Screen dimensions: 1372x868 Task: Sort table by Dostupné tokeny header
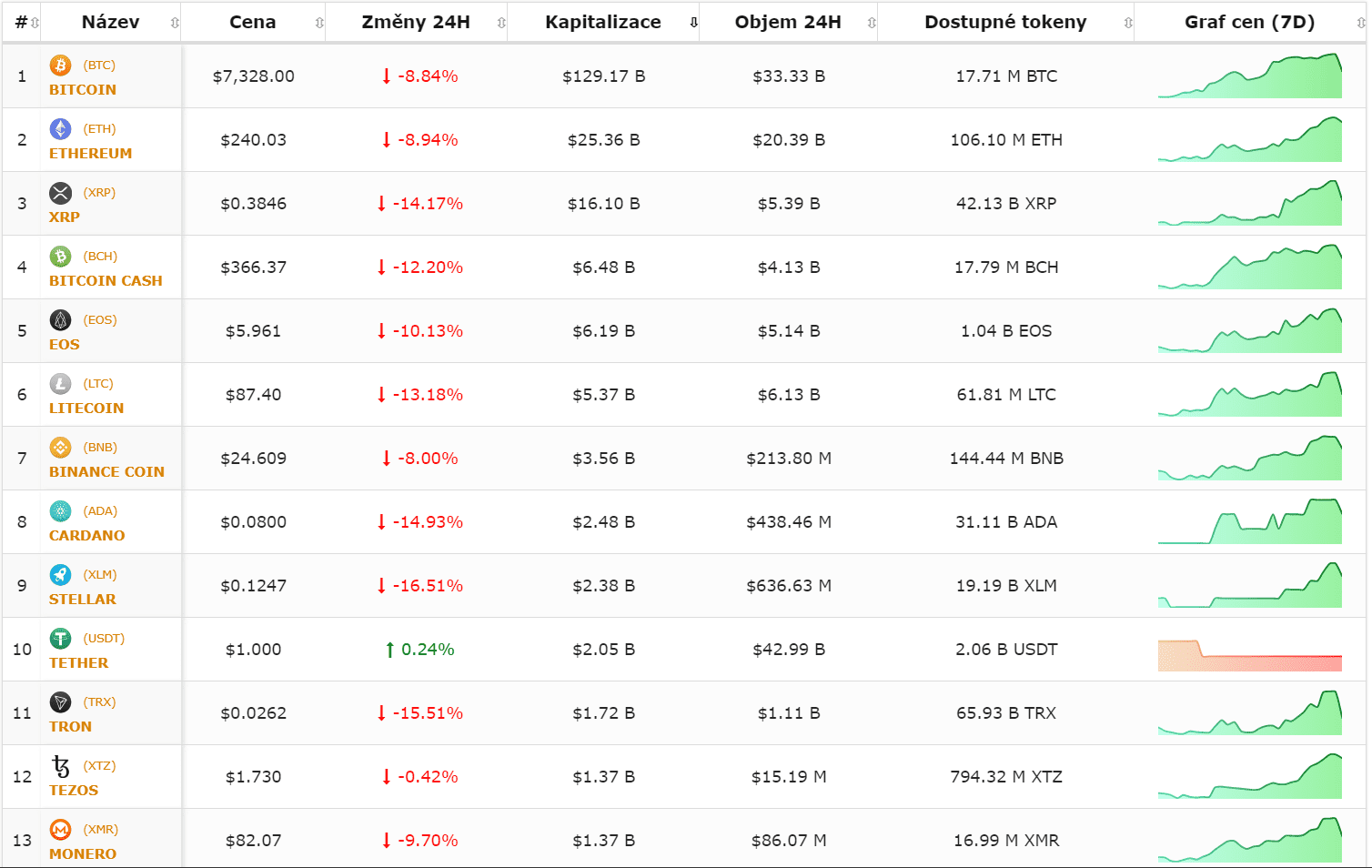[1005, 23]
